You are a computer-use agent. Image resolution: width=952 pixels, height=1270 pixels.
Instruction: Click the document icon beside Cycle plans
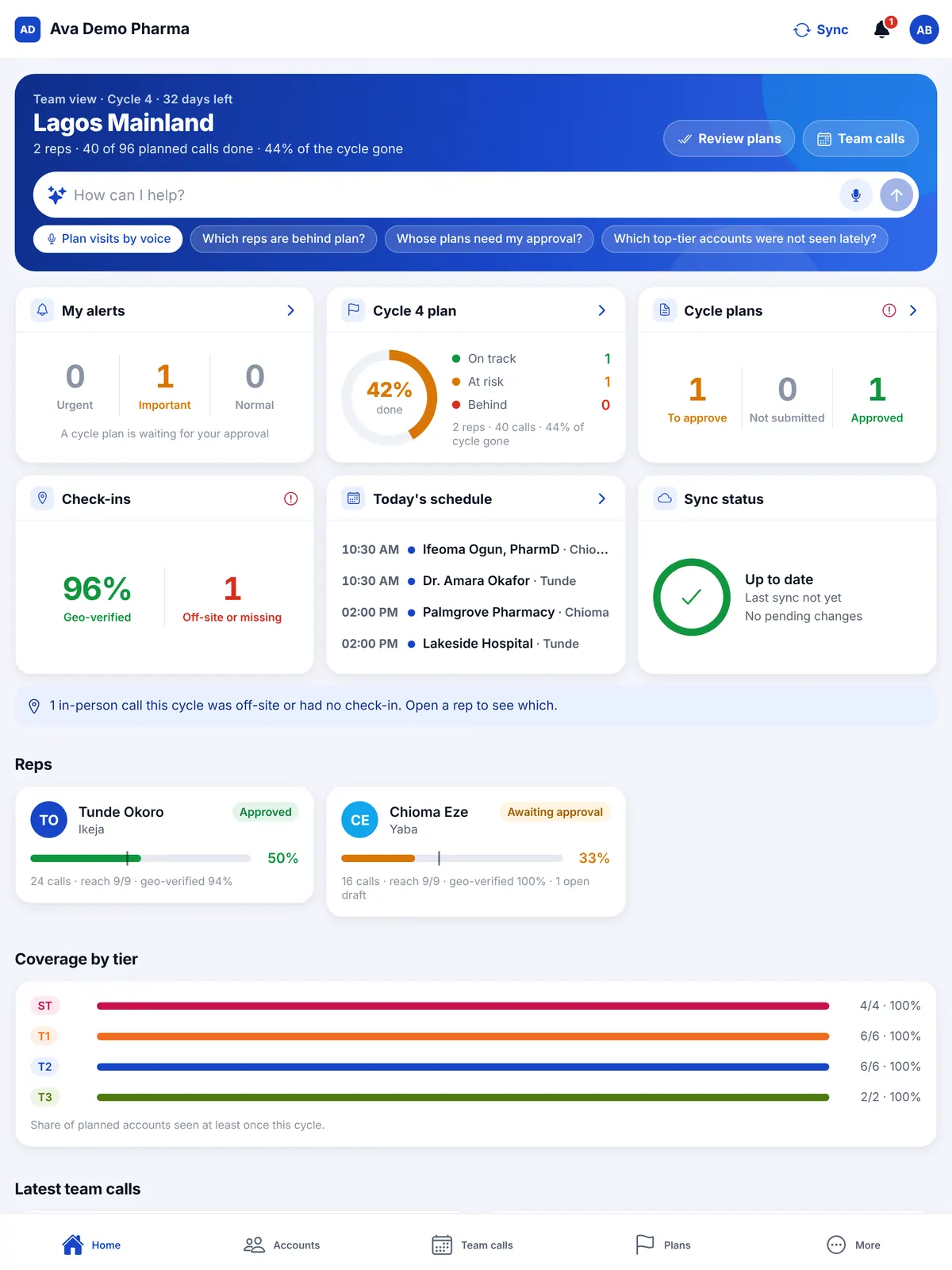click(x=665, y=310)
